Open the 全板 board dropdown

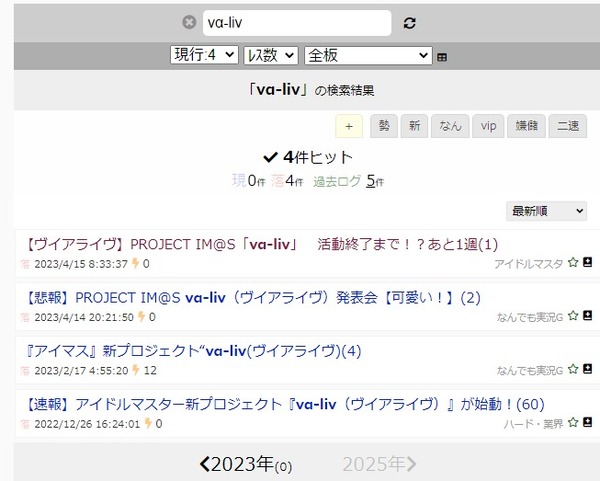(368, 55)
